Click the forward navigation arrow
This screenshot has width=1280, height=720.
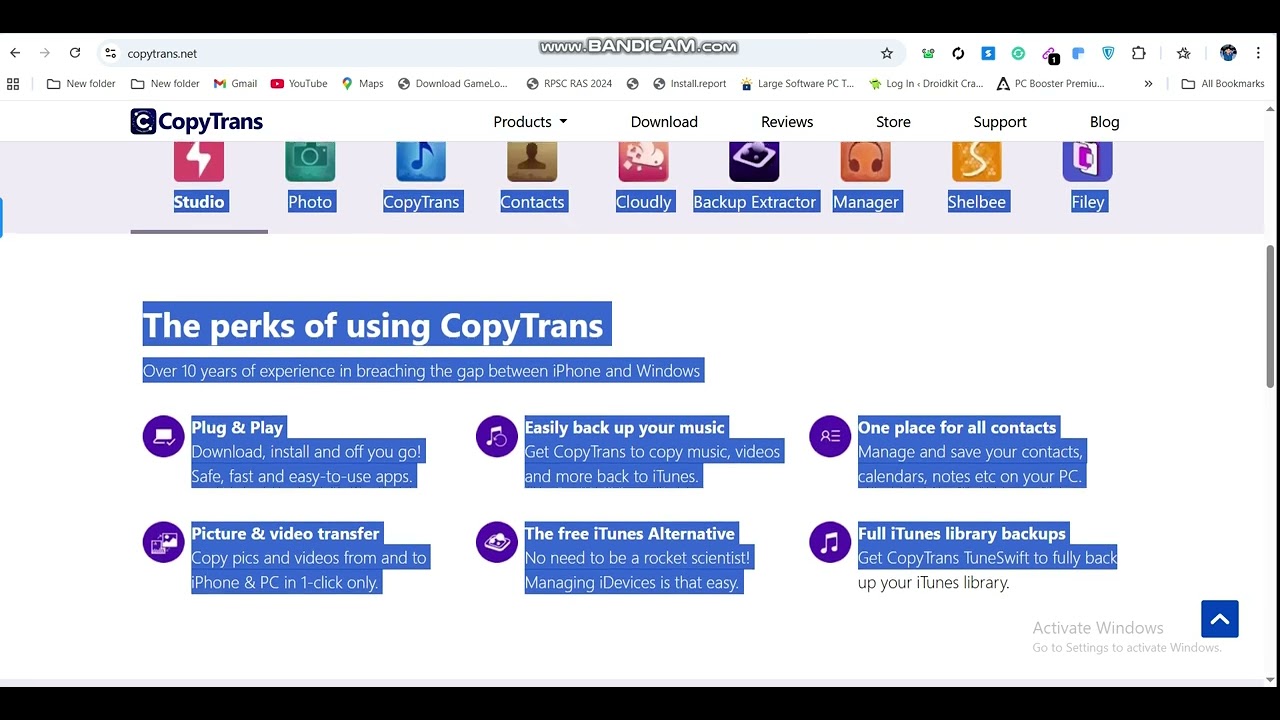[45, 53]
